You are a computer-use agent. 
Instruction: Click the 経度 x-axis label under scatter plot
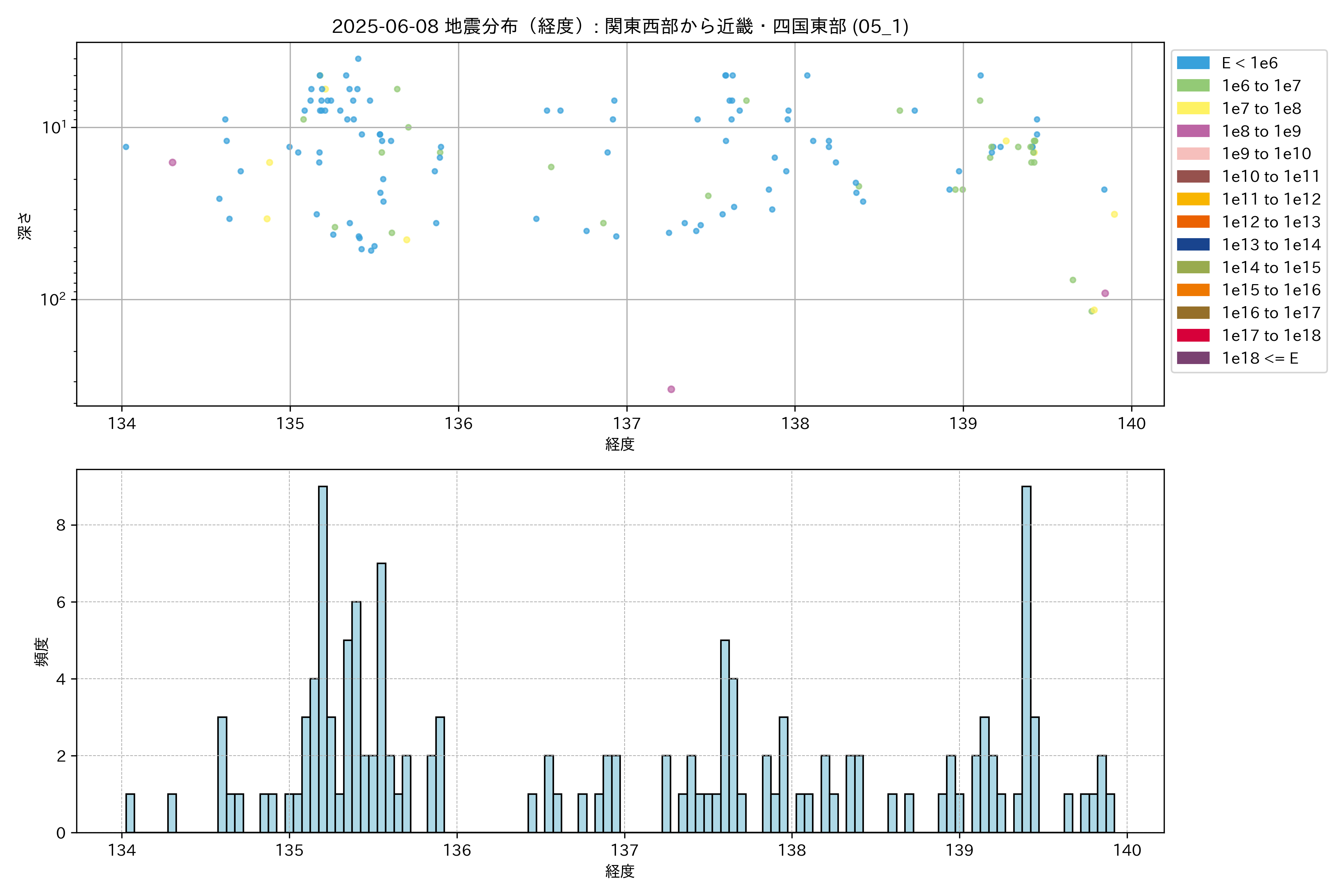coord(620,444)
